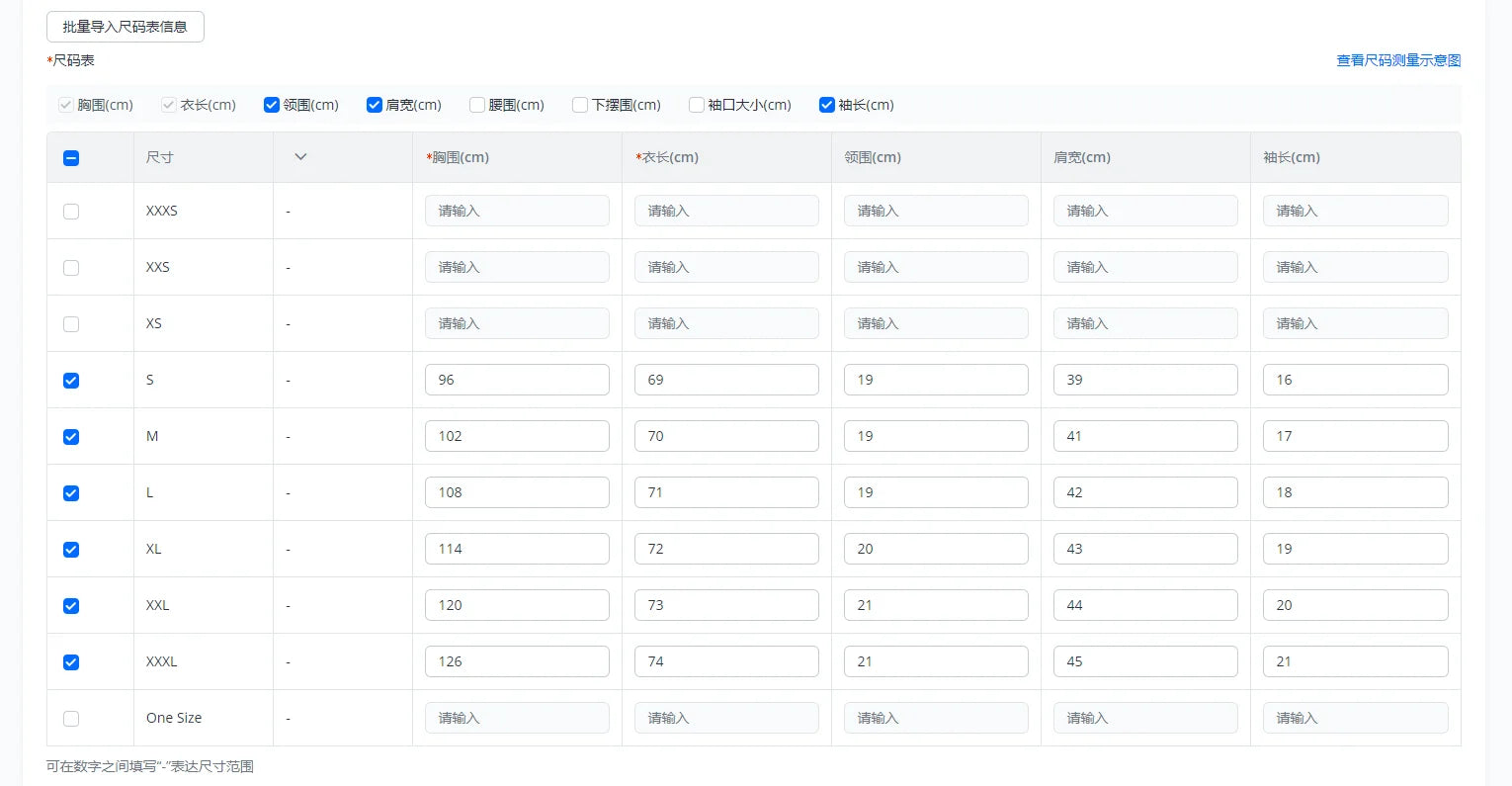This screenshot has height=786, width=1512.
Task: Enable the 袖口大小(cm) column checkbox
Action: 697,105
